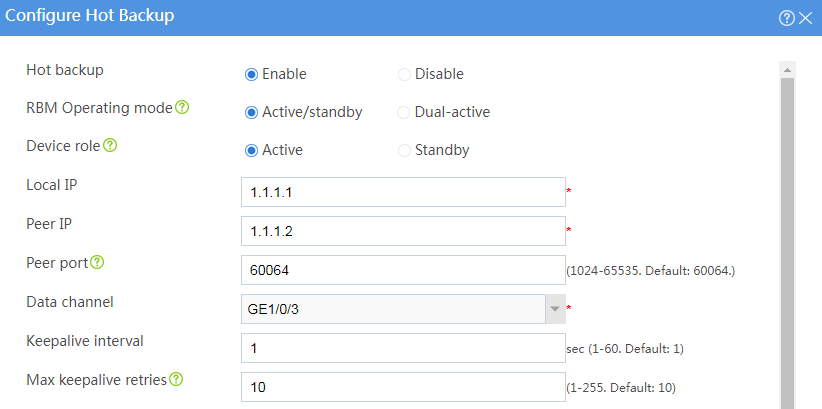Viewport: 822px width, 409px height.
Task: Click the Max keepalive retries label
Action: coord(96,379)
